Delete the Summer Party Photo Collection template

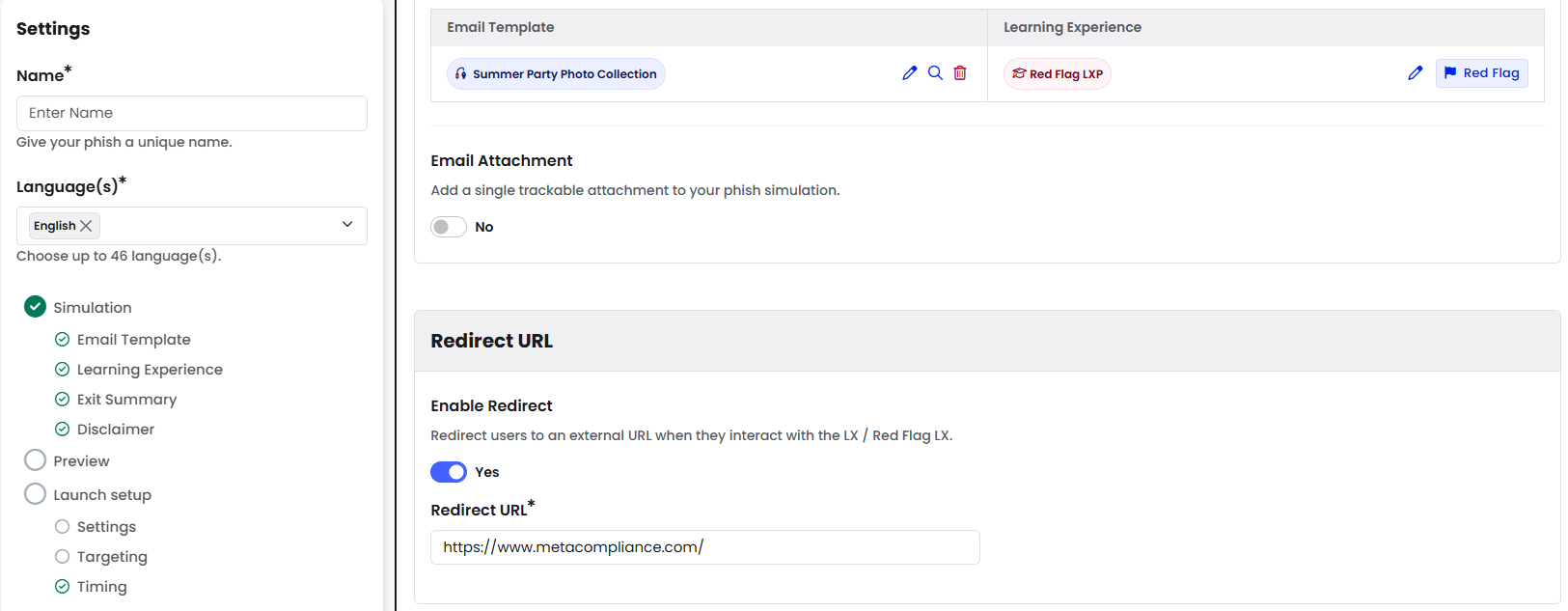pos(960,73)
